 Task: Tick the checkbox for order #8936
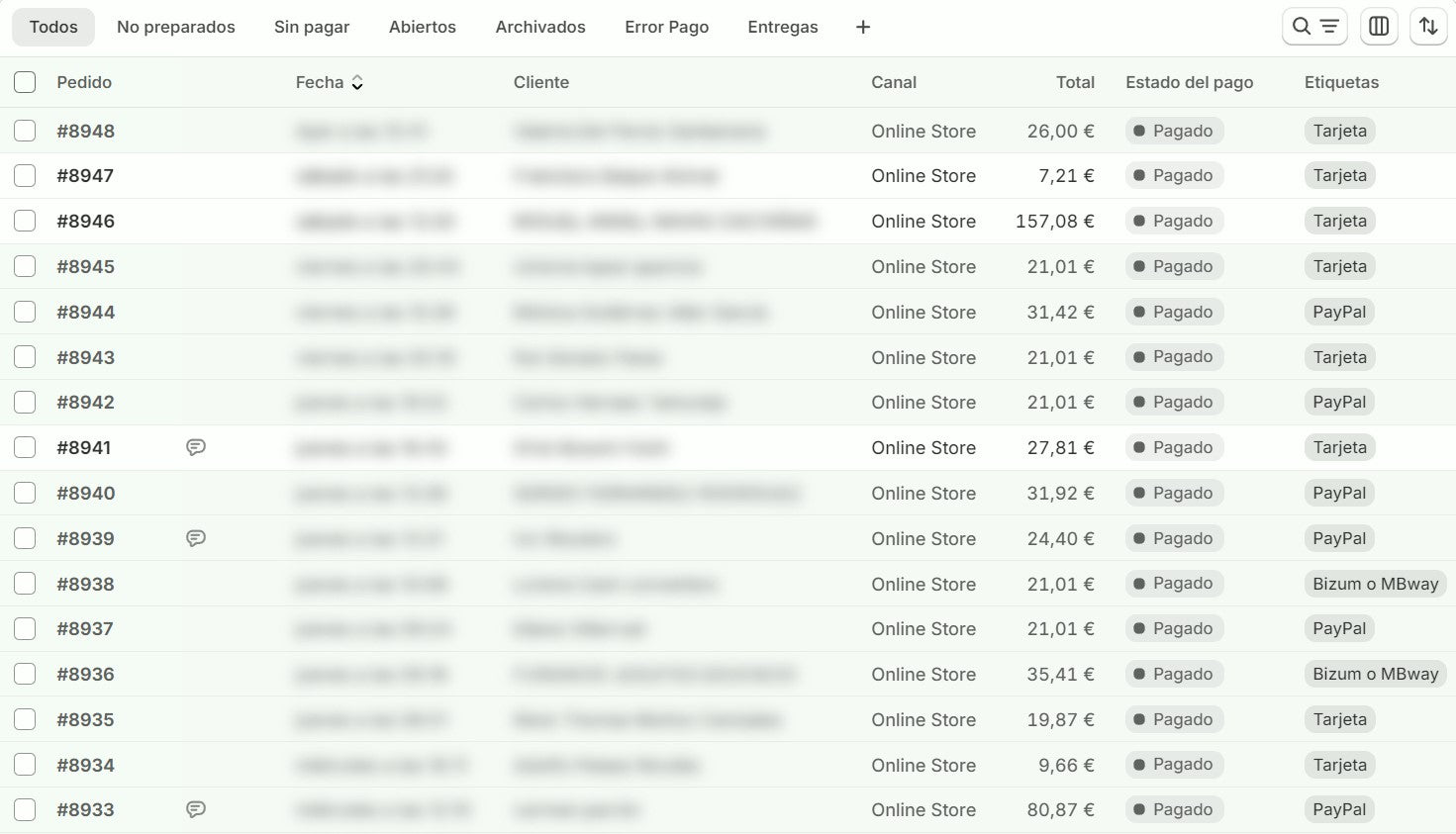25,674
